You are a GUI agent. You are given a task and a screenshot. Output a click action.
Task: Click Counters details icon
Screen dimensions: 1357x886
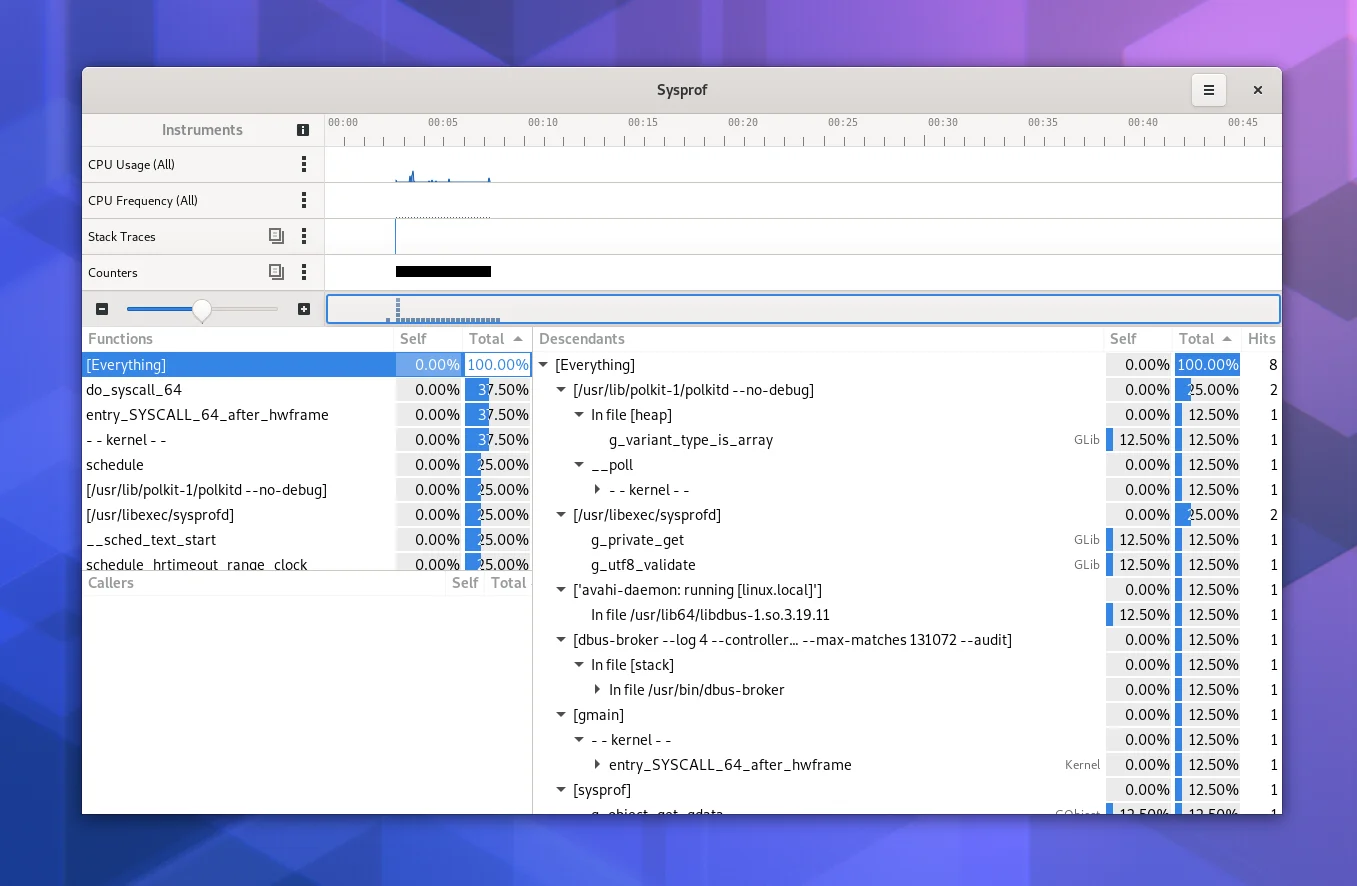pos(276,273)
